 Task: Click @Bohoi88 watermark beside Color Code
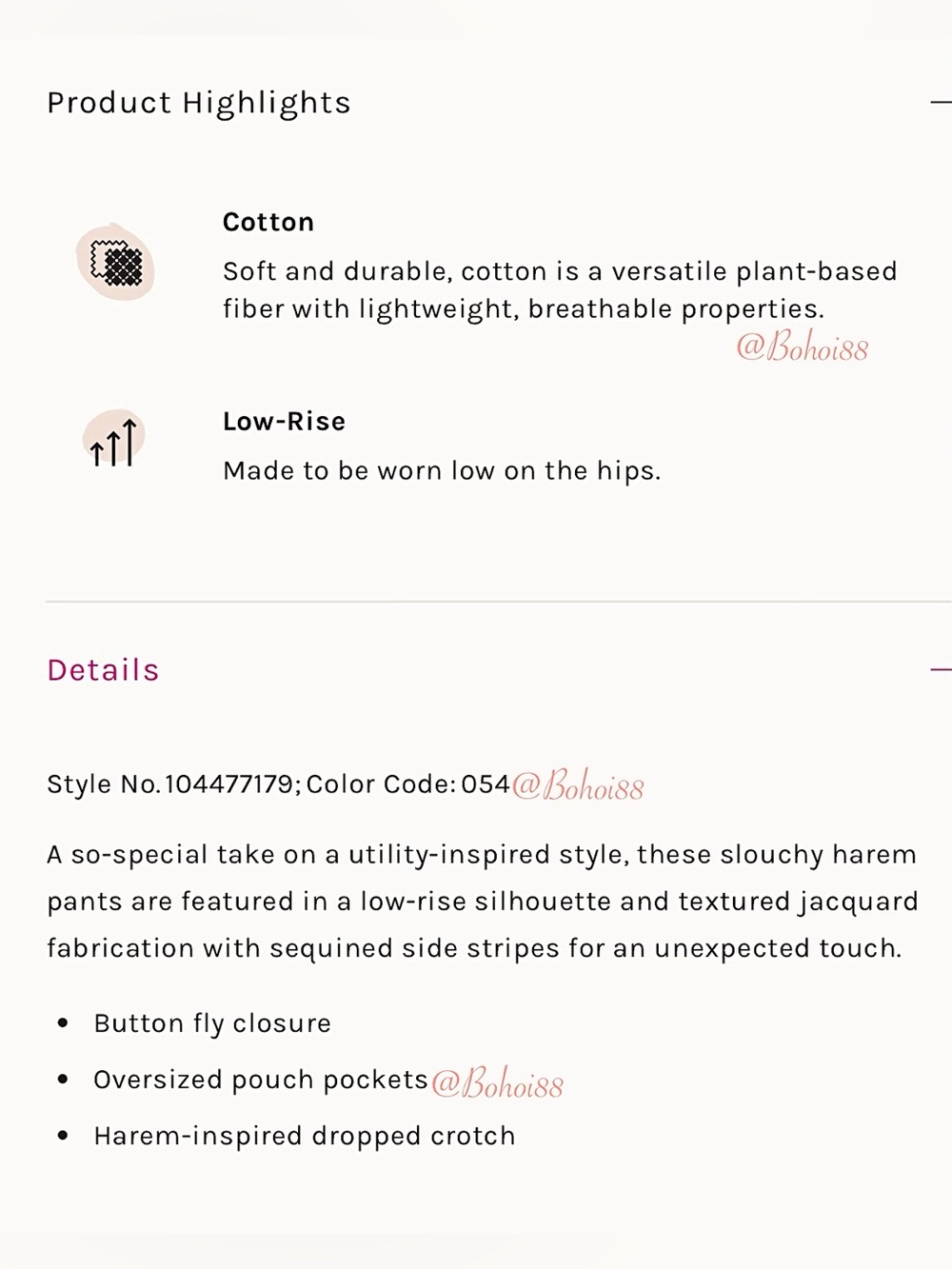pos(578,786)
